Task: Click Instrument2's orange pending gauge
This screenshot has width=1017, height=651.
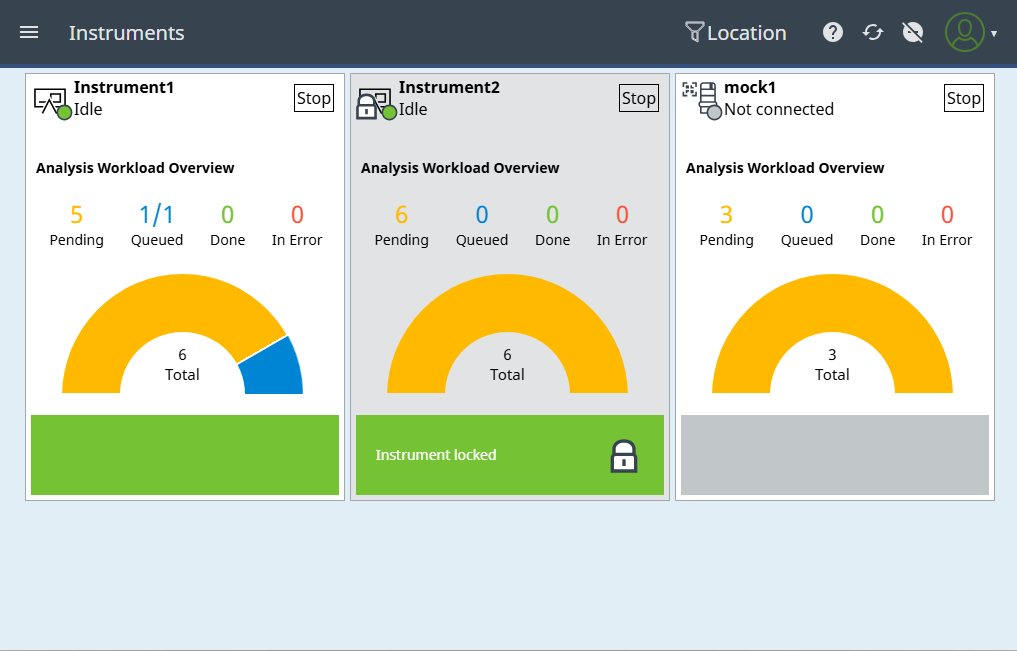Action: pyautogui.click(x=507, y=303)
